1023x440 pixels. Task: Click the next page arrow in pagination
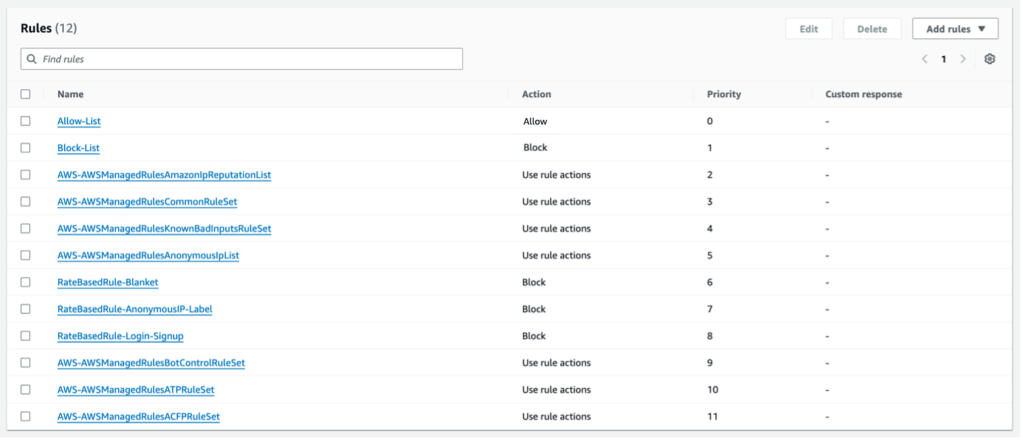pyautogui.click(x=963, y=59)
